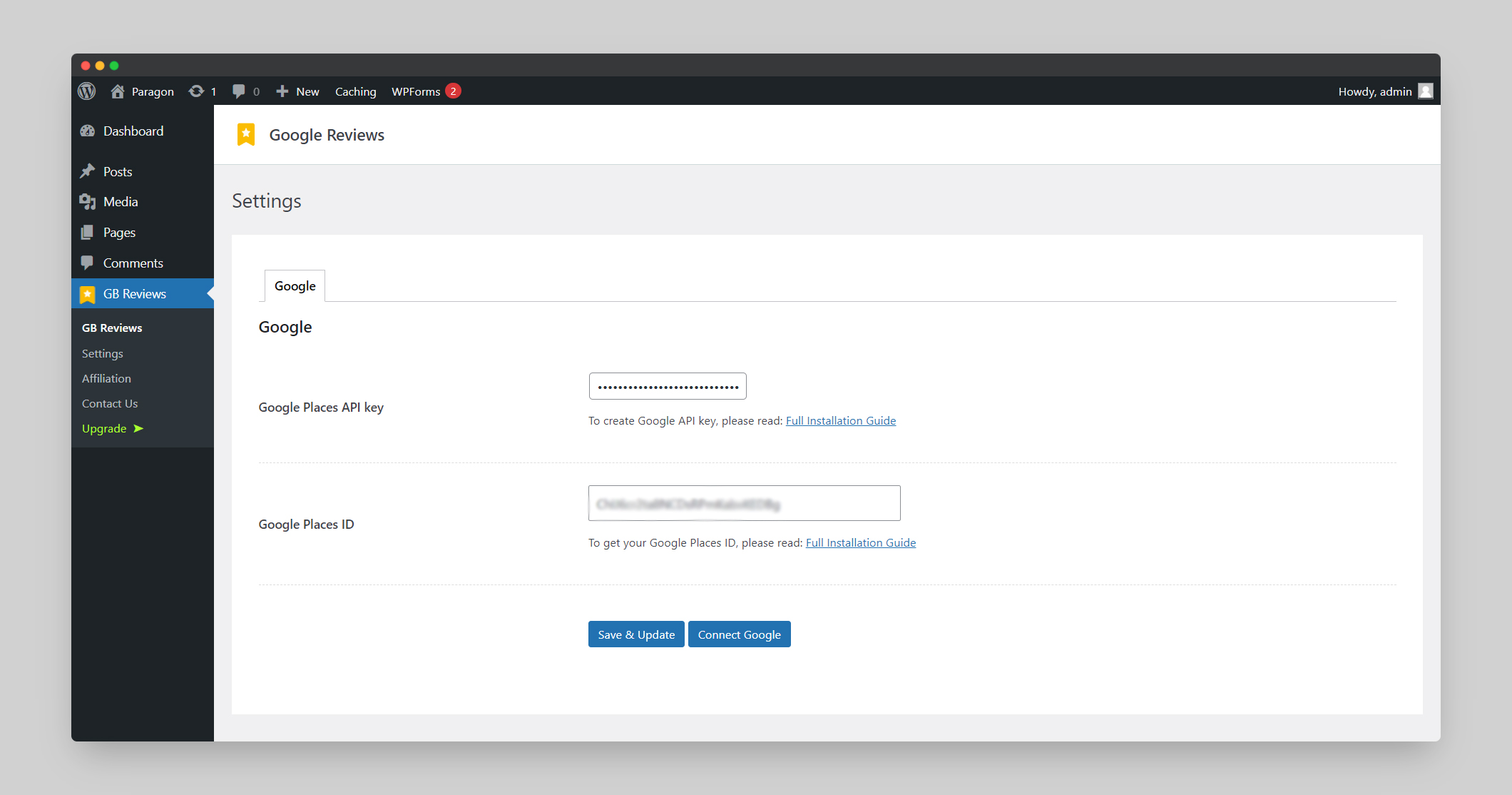The image size is (1512, 795).
Task: Click the GB Reviews star icon
Action: point(88,294)
